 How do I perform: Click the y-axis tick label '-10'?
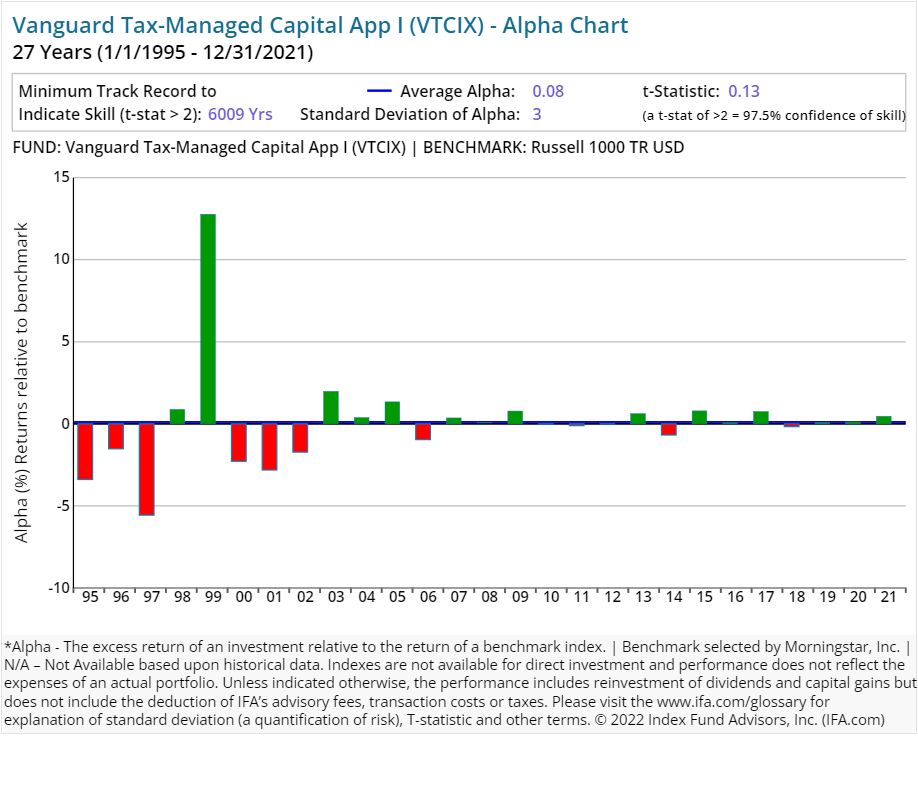pyautogui.click(x=59, y=588)
